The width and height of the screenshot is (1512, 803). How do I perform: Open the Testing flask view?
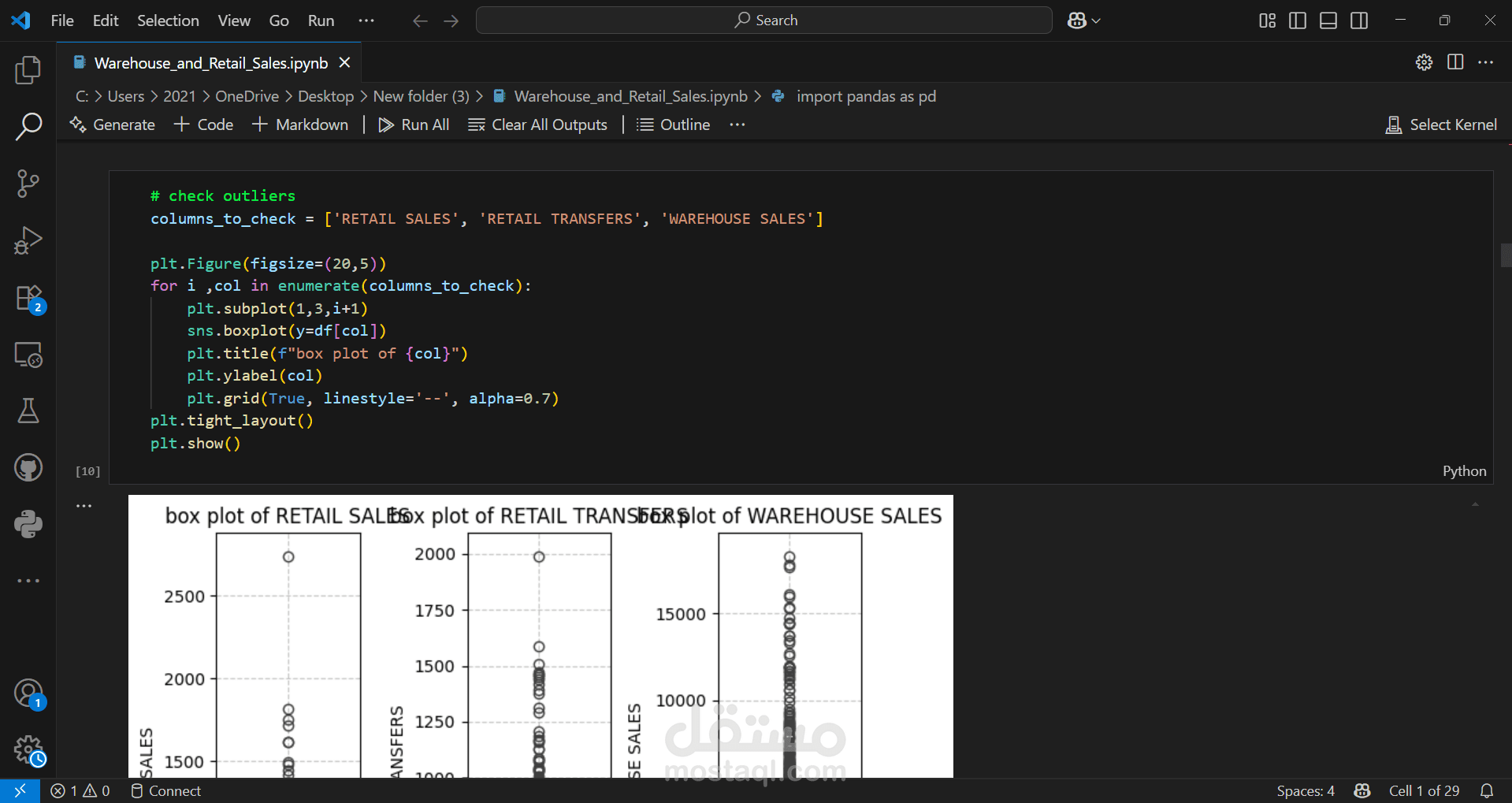point(28,411)
